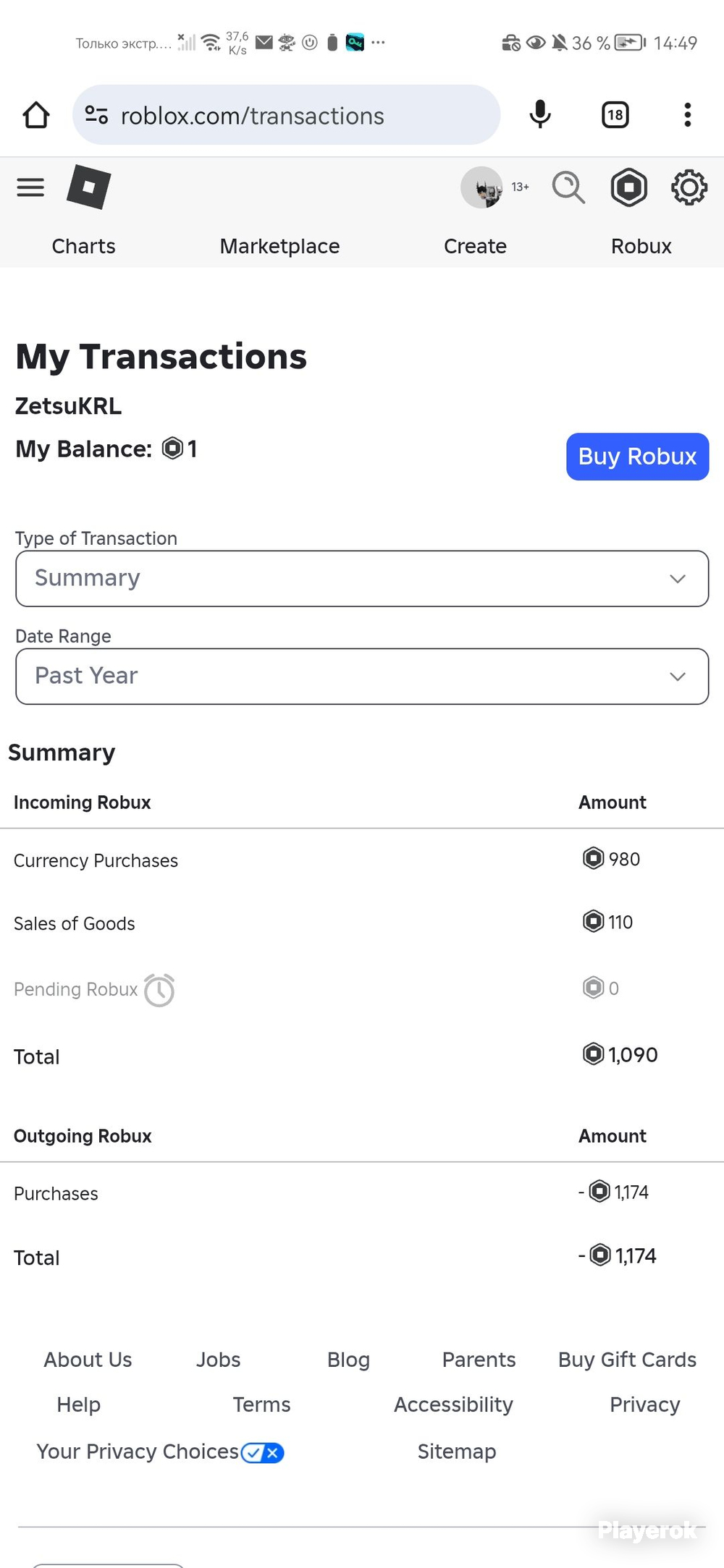
Task: Open the browser three-dot overflow menu
Action: 688,114
